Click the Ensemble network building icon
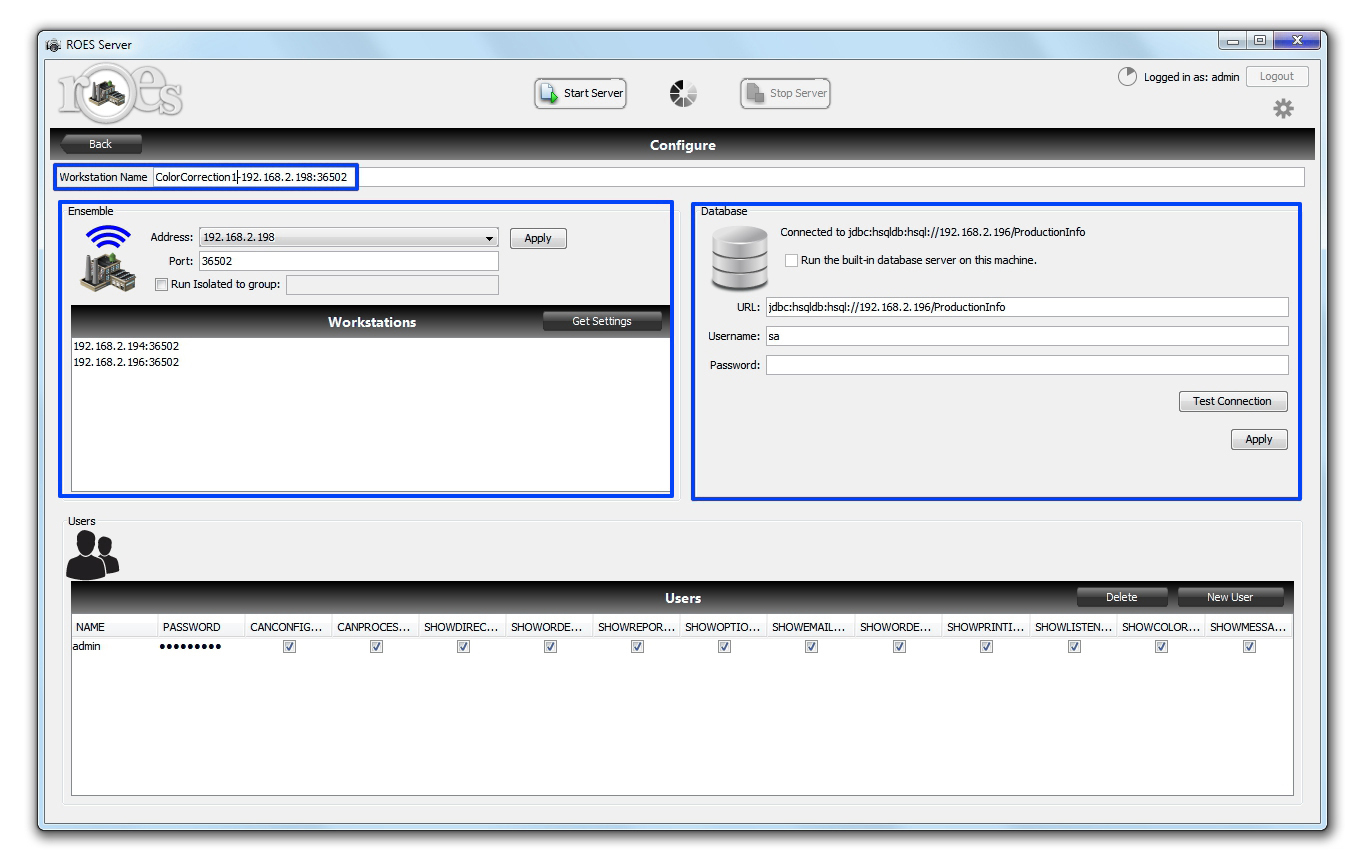This screenshot has height=863, width=1358. (x=107, y=258)
